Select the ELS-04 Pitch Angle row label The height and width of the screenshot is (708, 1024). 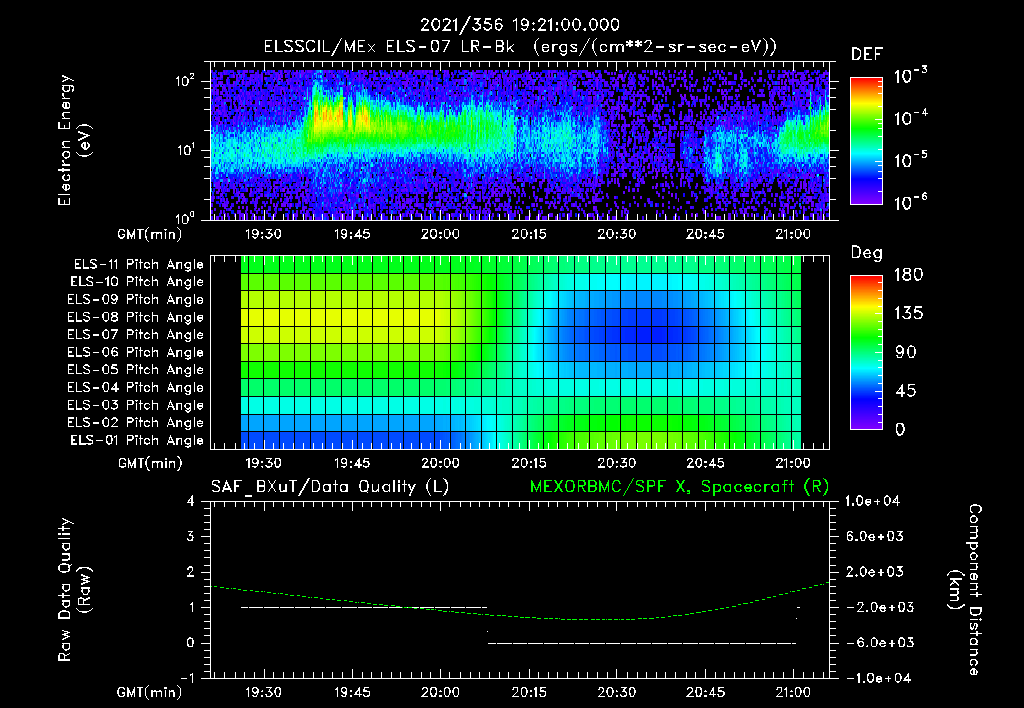coord(136,387)
